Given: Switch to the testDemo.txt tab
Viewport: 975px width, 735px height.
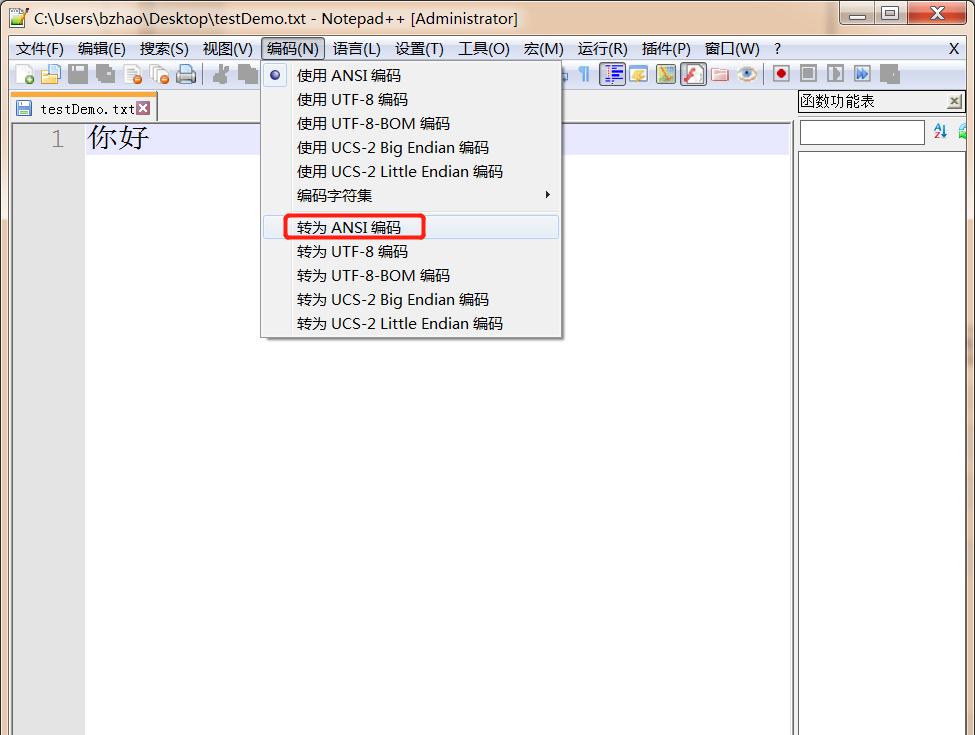Looking at the screenshot, I should [x=87, y=109].
